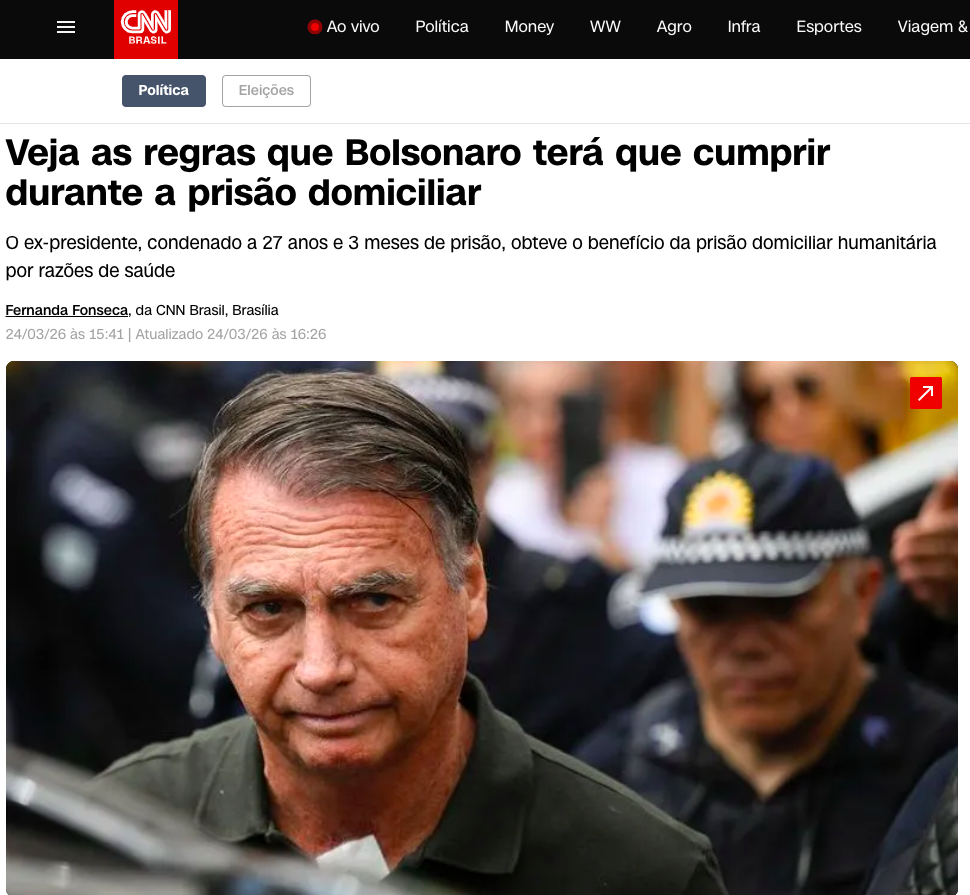Click the article subtitle about prisão domiciliar humanitária
Screen dimensions: 970x895
click(x=471, y=257)
